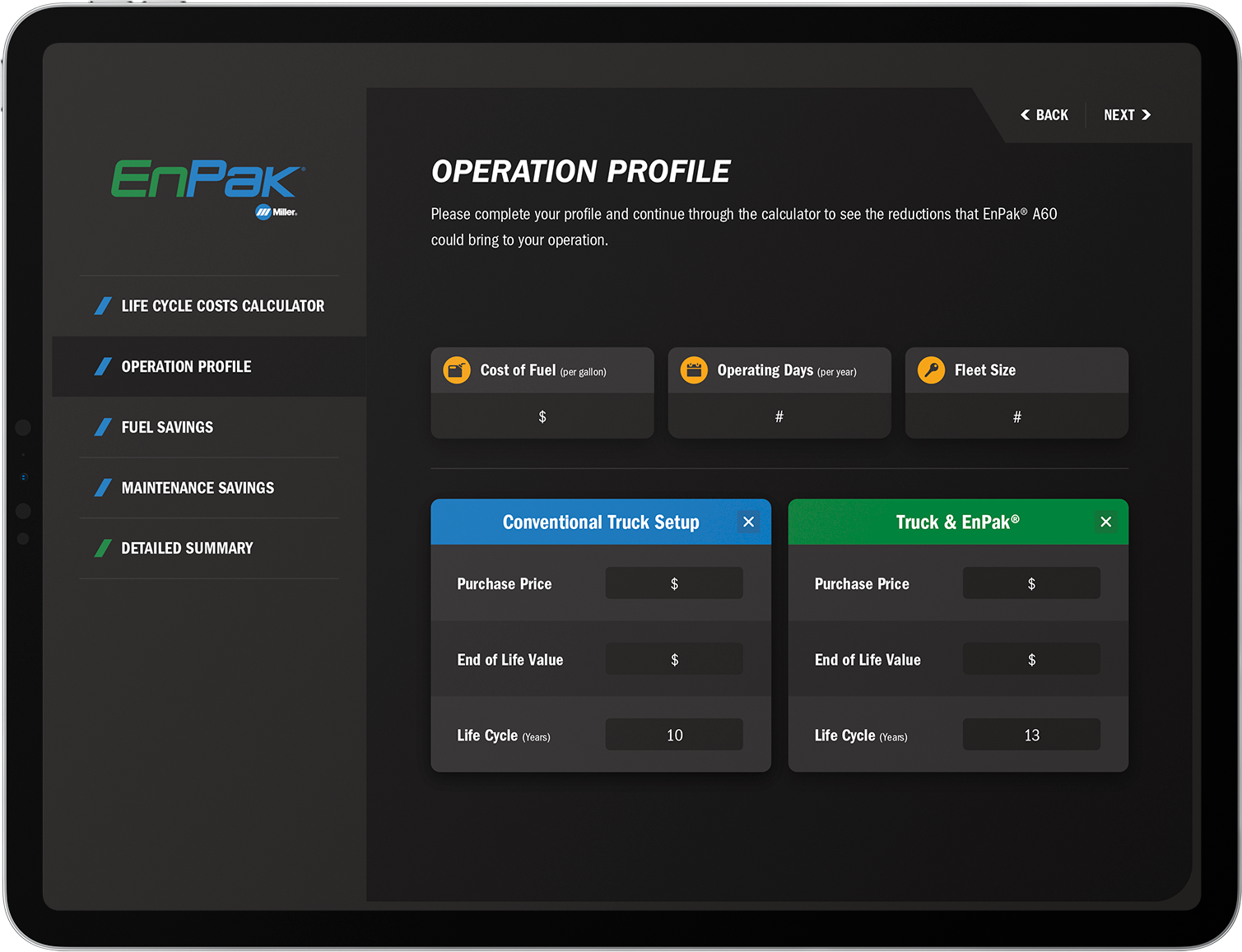Go forward with the NEXT button

1127,115
